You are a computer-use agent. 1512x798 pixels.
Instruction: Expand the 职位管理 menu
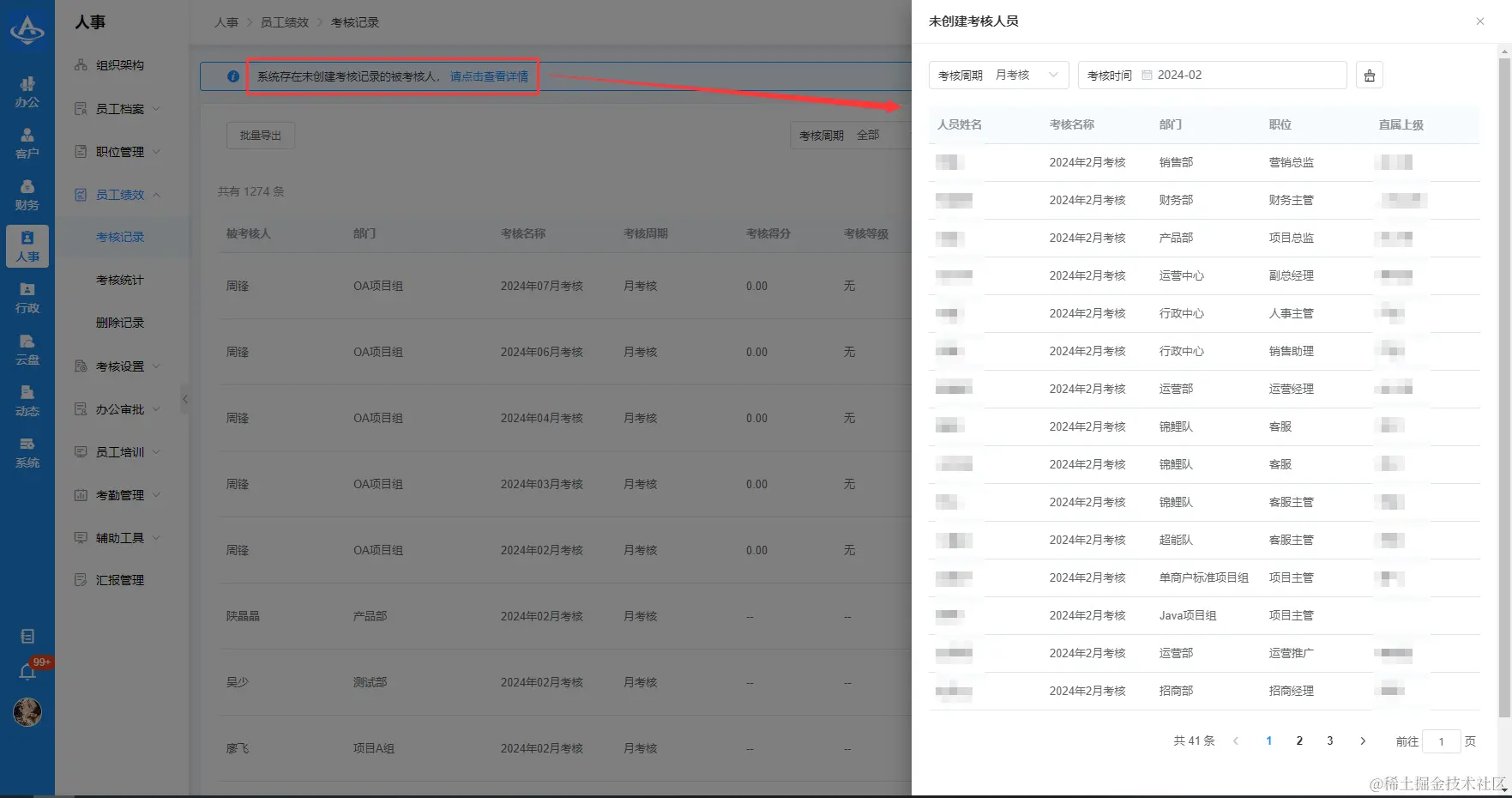click(120, 152)
